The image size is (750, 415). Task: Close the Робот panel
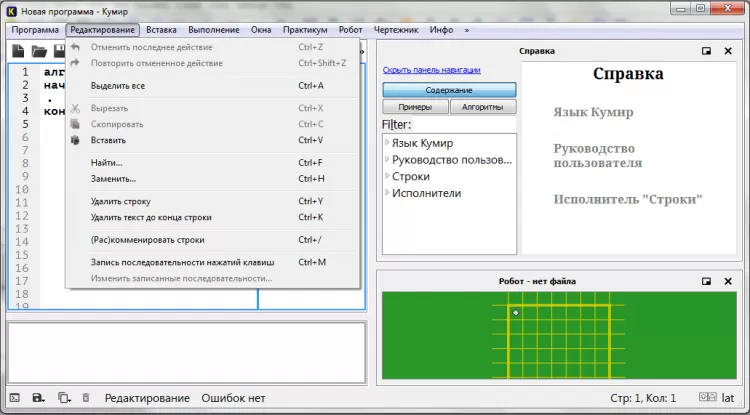728,282
